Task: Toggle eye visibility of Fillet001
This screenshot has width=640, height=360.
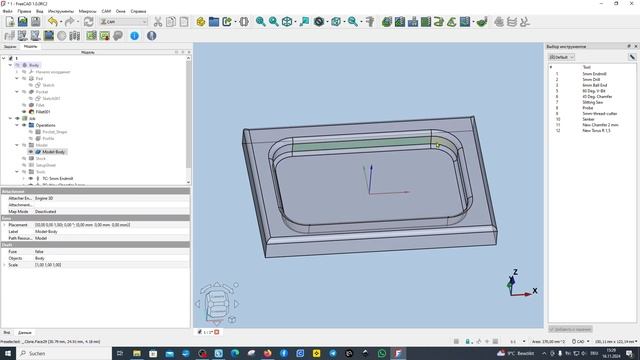Action: click(x=24, y=112)
